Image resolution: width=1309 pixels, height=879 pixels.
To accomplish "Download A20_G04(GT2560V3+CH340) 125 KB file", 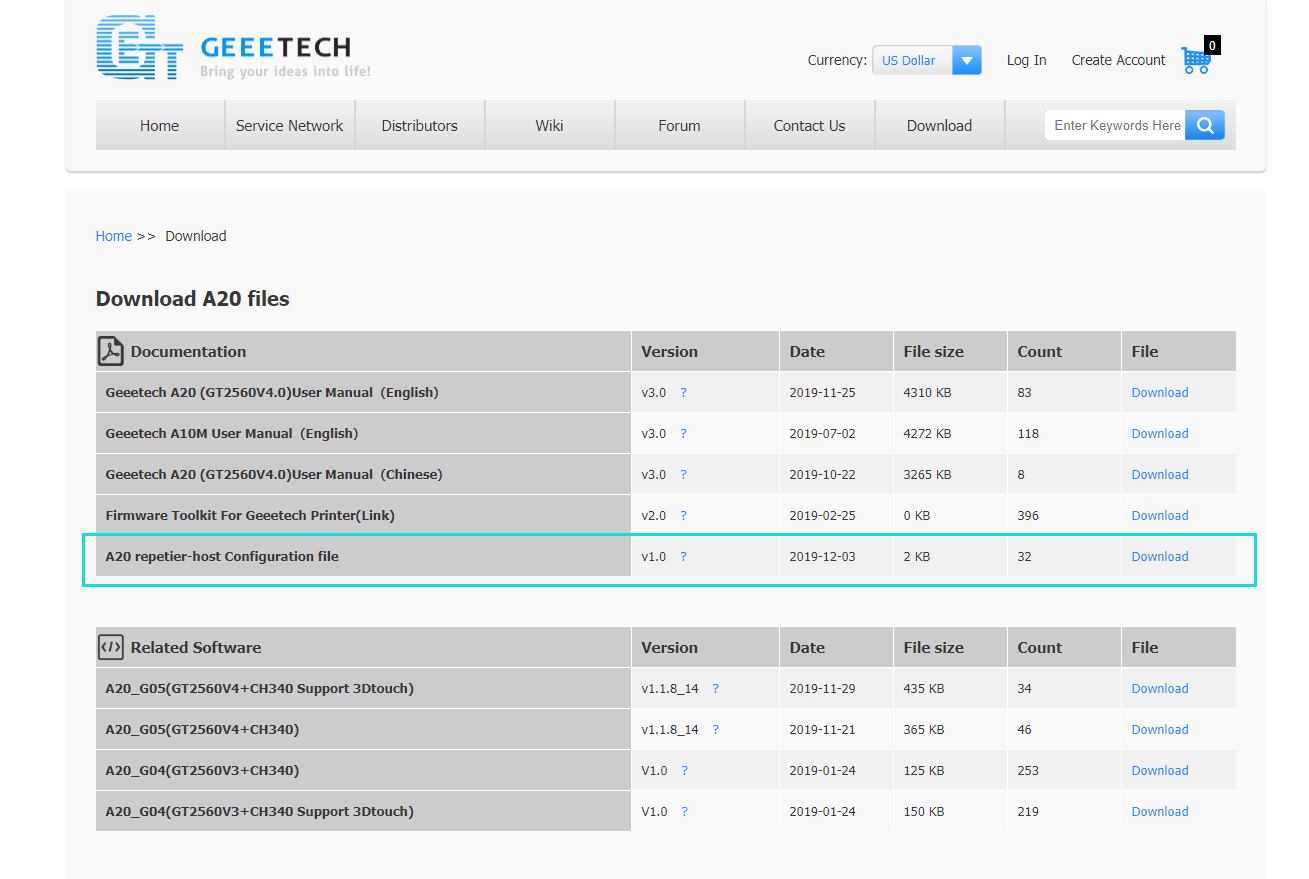I will tap(1160, 770).
